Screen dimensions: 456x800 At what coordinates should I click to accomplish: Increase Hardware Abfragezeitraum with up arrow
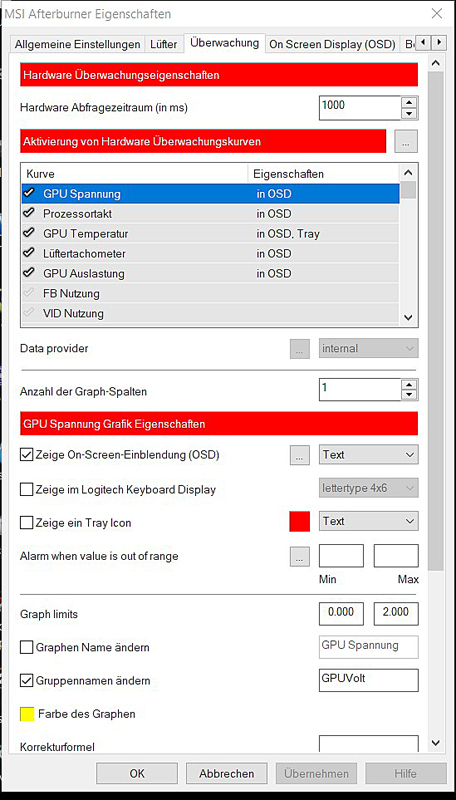pyautogui.click(x=409, y=102)
